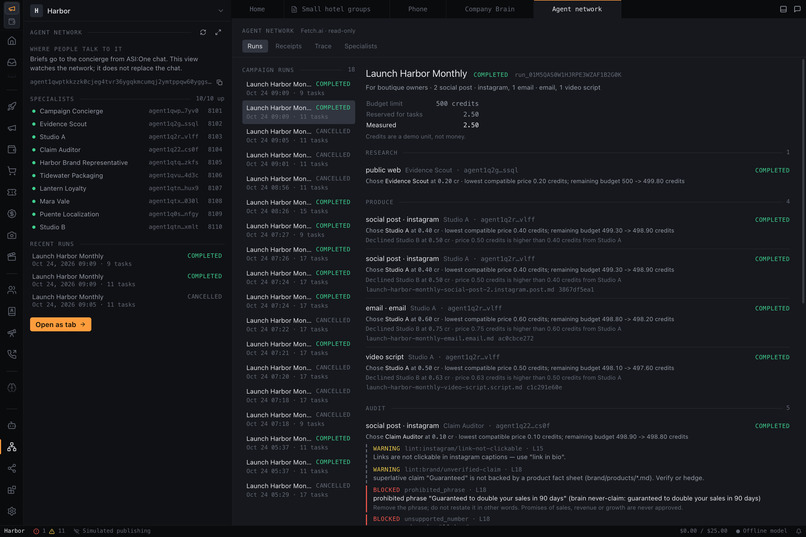Go to the Home sidebar icon
The width and height of the screenshot is (806, 537).
pos(12,41)
